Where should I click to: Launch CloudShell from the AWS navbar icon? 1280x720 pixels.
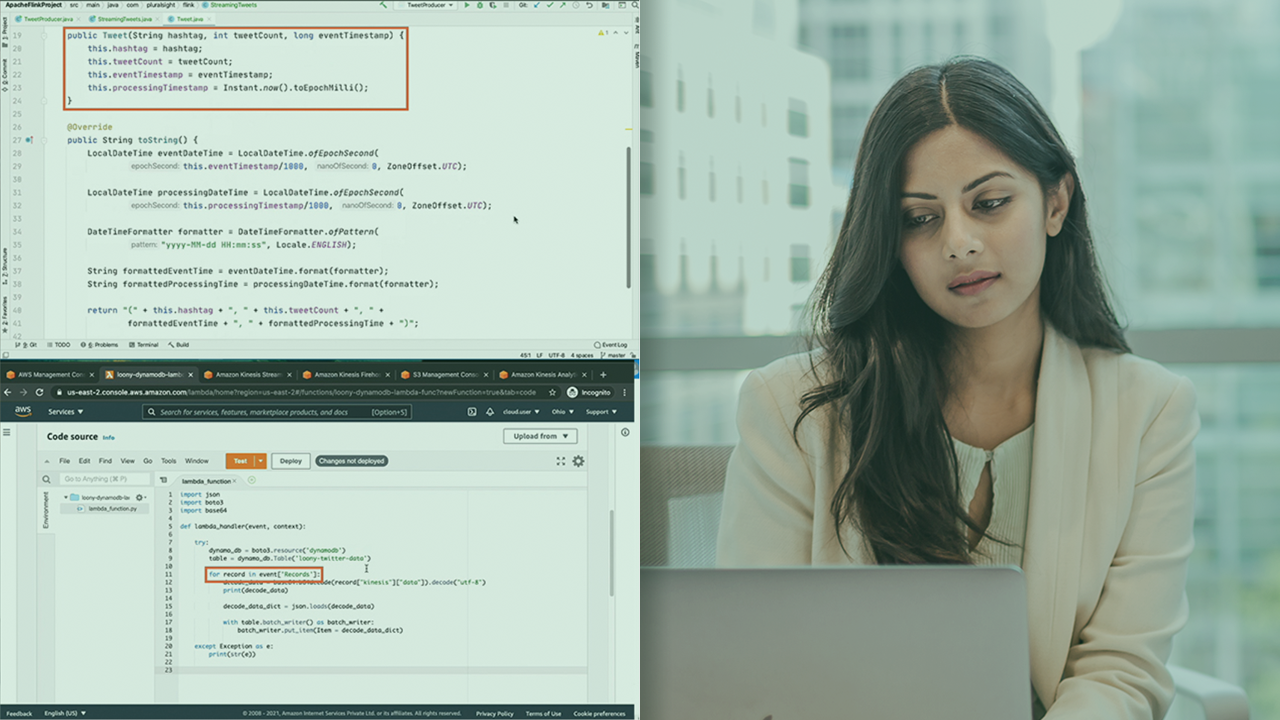(473, 411)
